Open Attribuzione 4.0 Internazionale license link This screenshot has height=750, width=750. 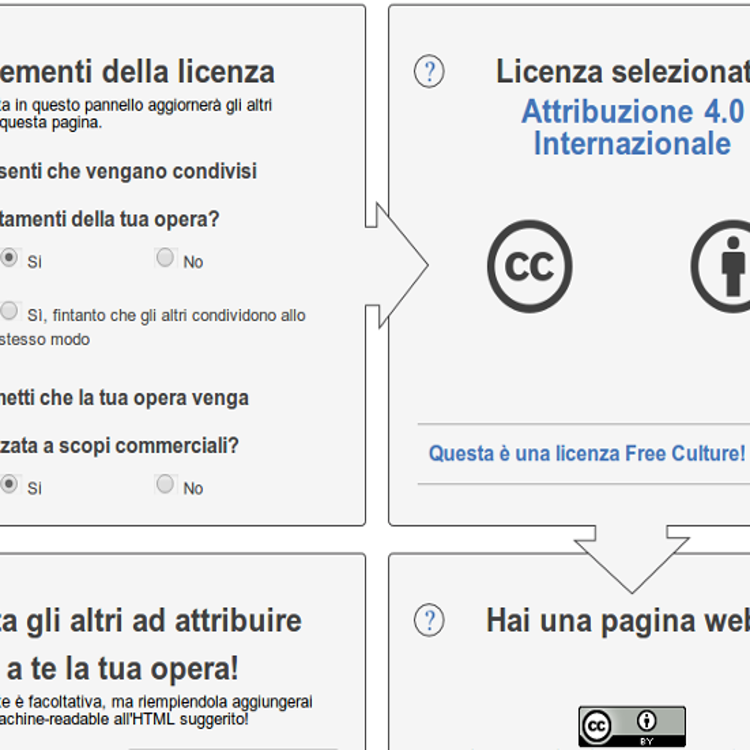[x=632, y=127]
